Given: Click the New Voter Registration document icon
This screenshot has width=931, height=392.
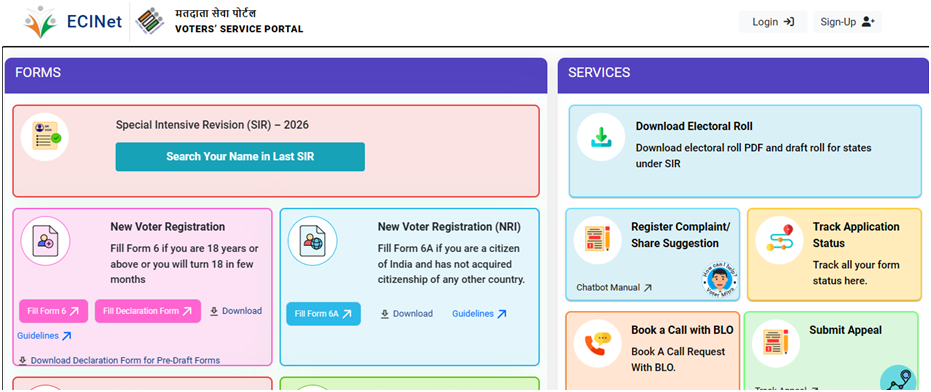Looking at the screenshot, I should pos(45,241).
